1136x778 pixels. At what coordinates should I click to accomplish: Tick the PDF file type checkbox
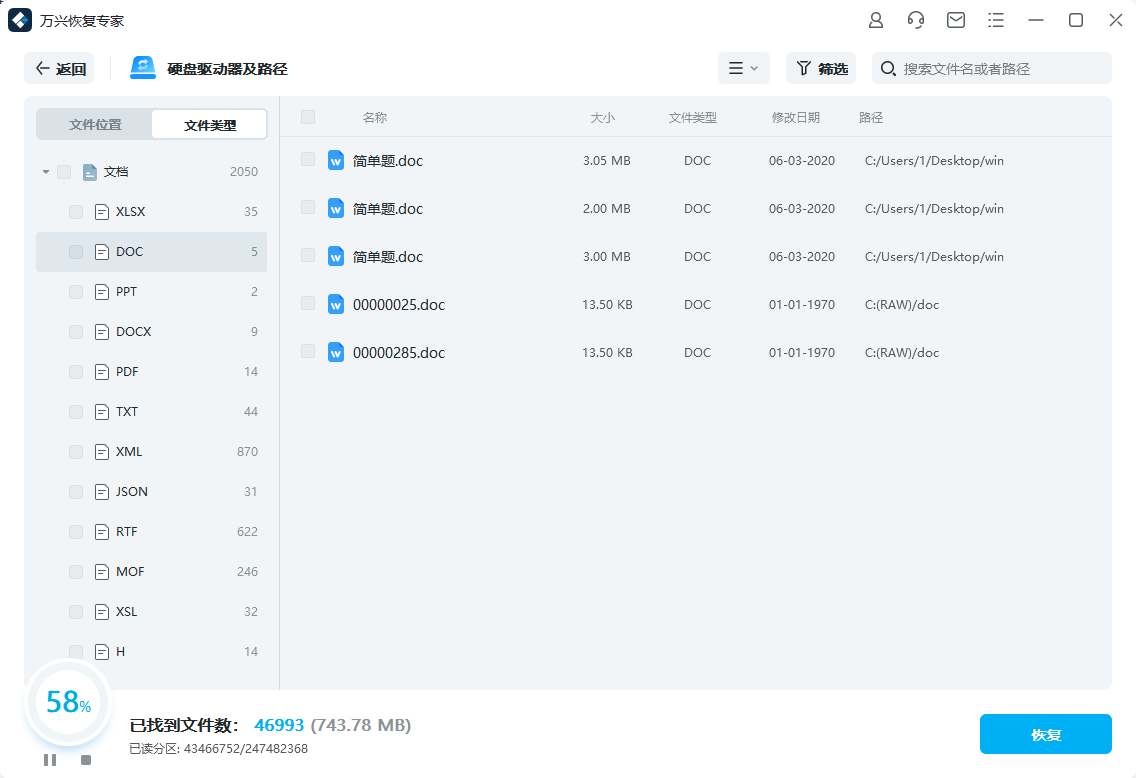76,372
